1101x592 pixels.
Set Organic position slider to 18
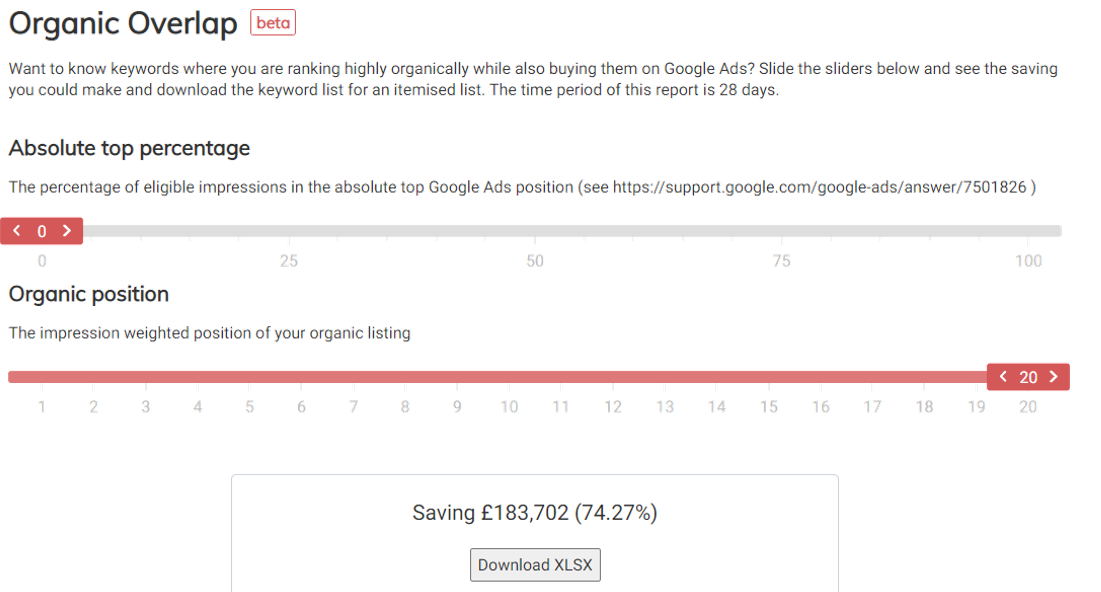(925, 377)
